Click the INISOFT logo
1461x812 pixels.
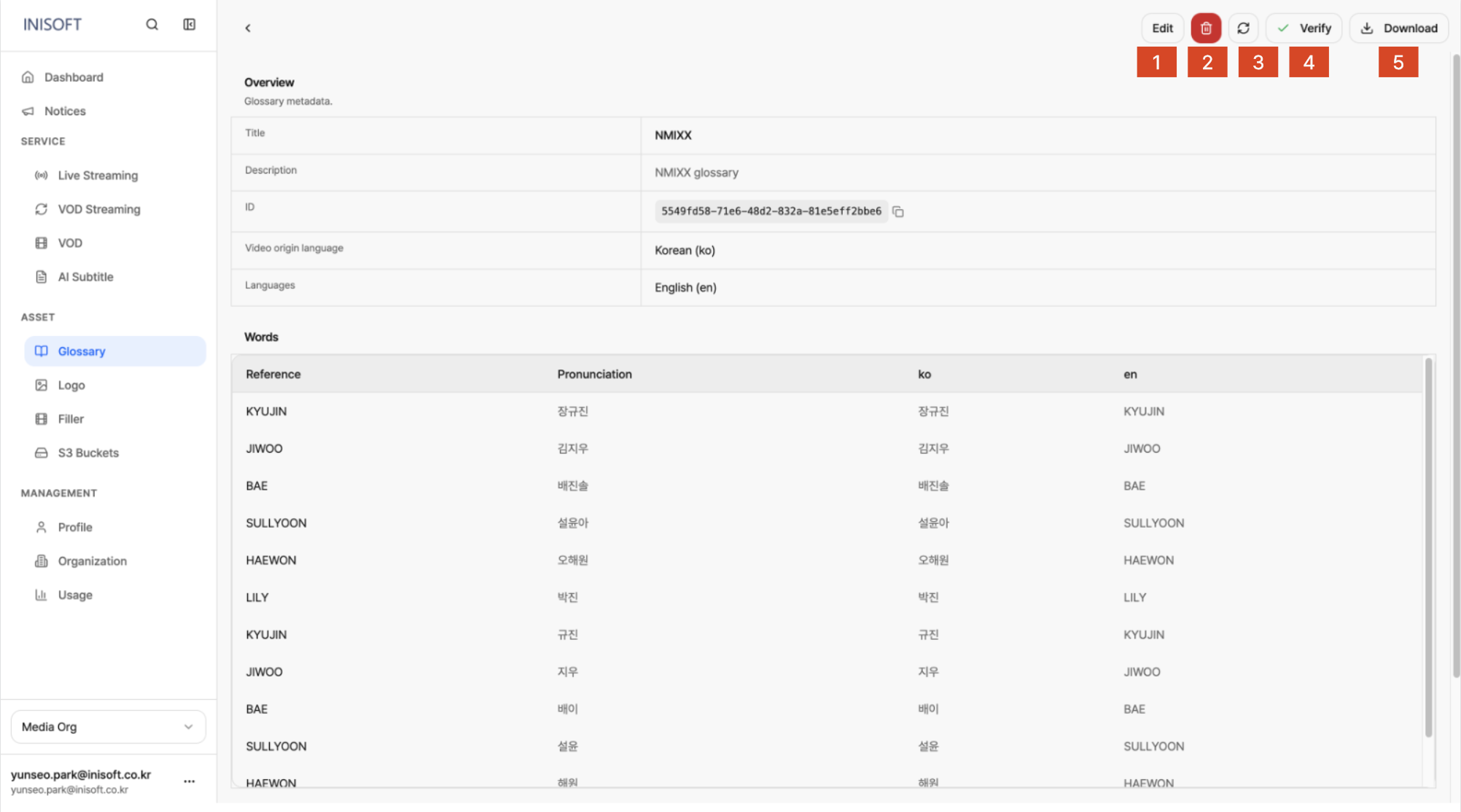click(52, 24)
